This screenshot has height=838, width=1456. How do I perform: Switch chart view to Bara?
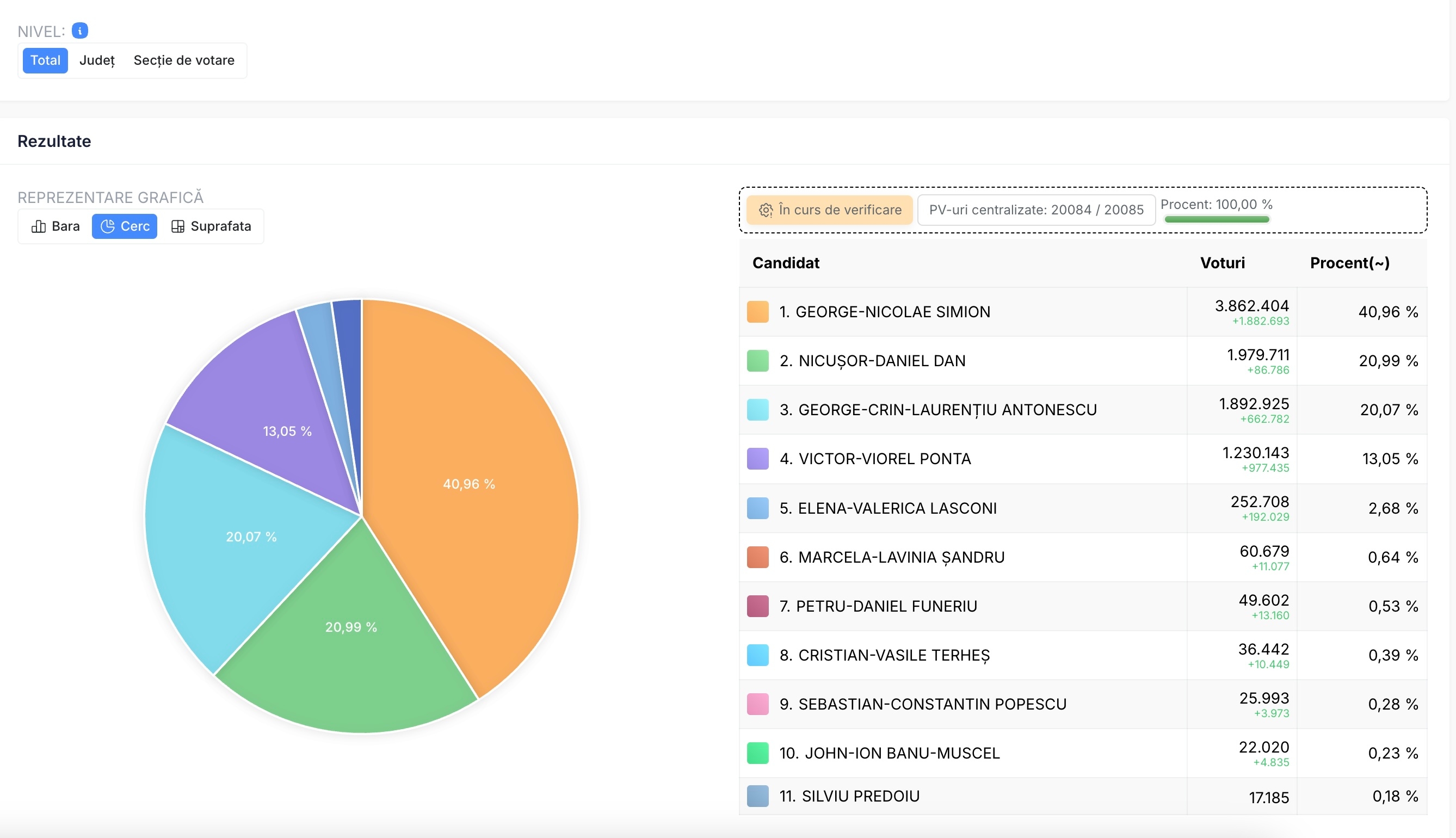(x=56, y=226)
